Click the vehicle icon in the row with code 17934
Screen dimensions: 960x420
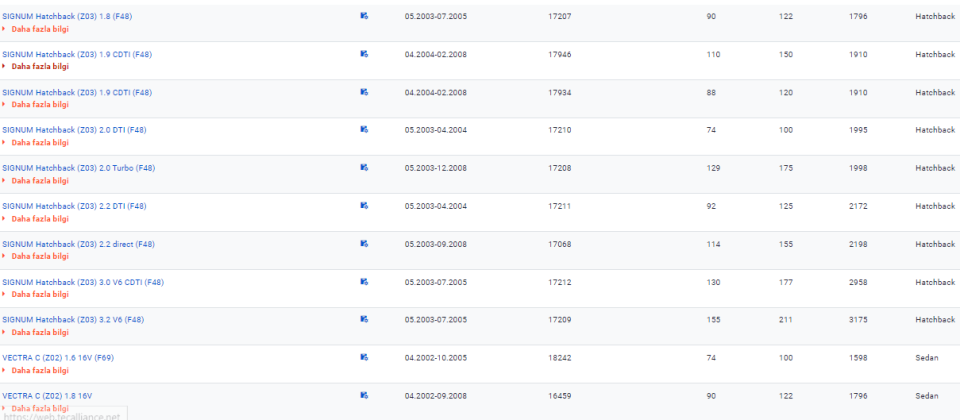point(364,92)
